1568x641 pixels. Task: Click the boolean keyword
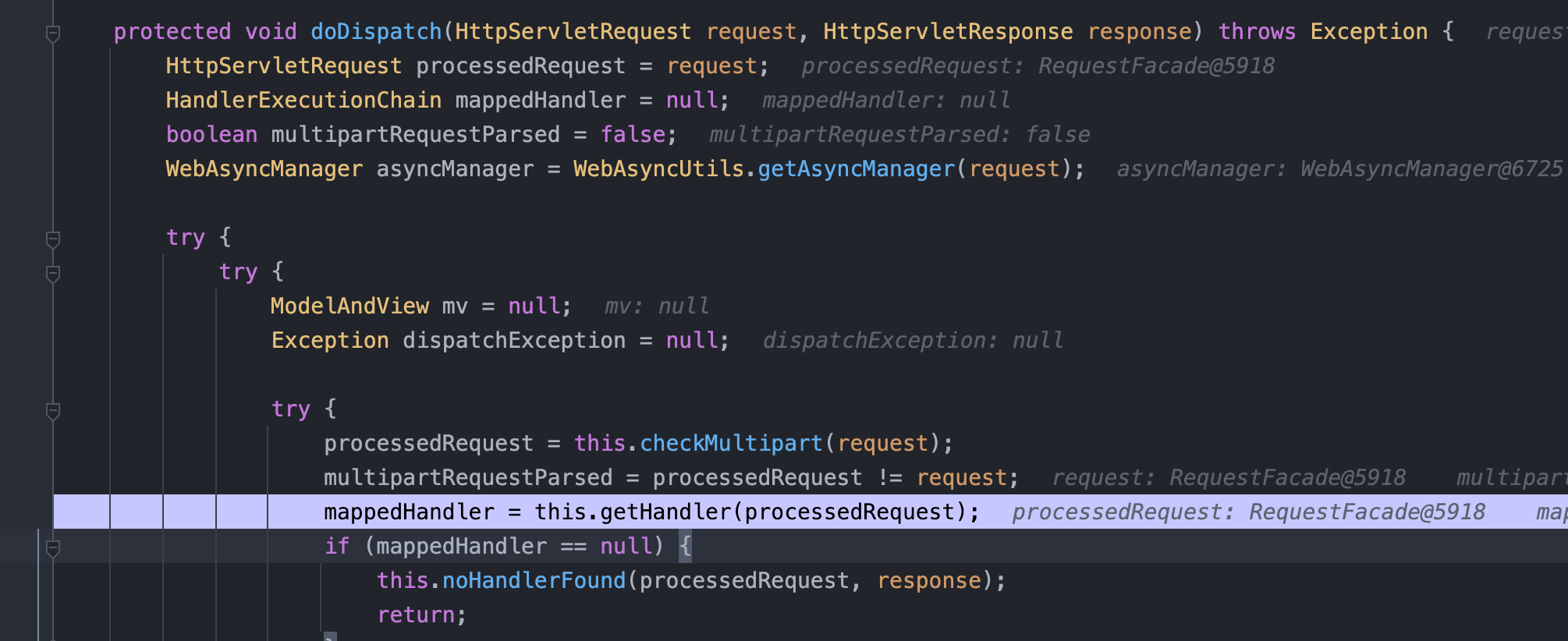click(211, 135)
